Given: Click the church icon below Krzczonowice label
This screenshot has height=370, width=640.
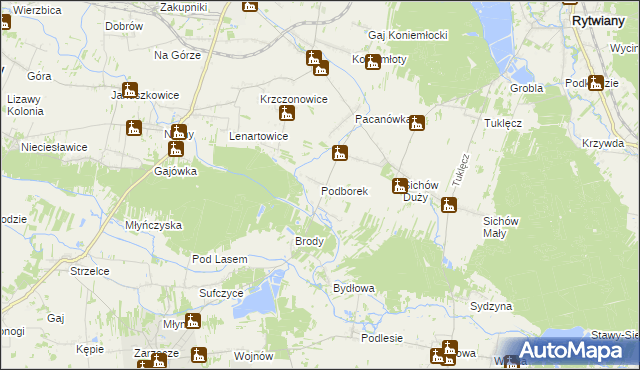Looking at the screenshot, I should pyautogui.click(x=287, y=113).
